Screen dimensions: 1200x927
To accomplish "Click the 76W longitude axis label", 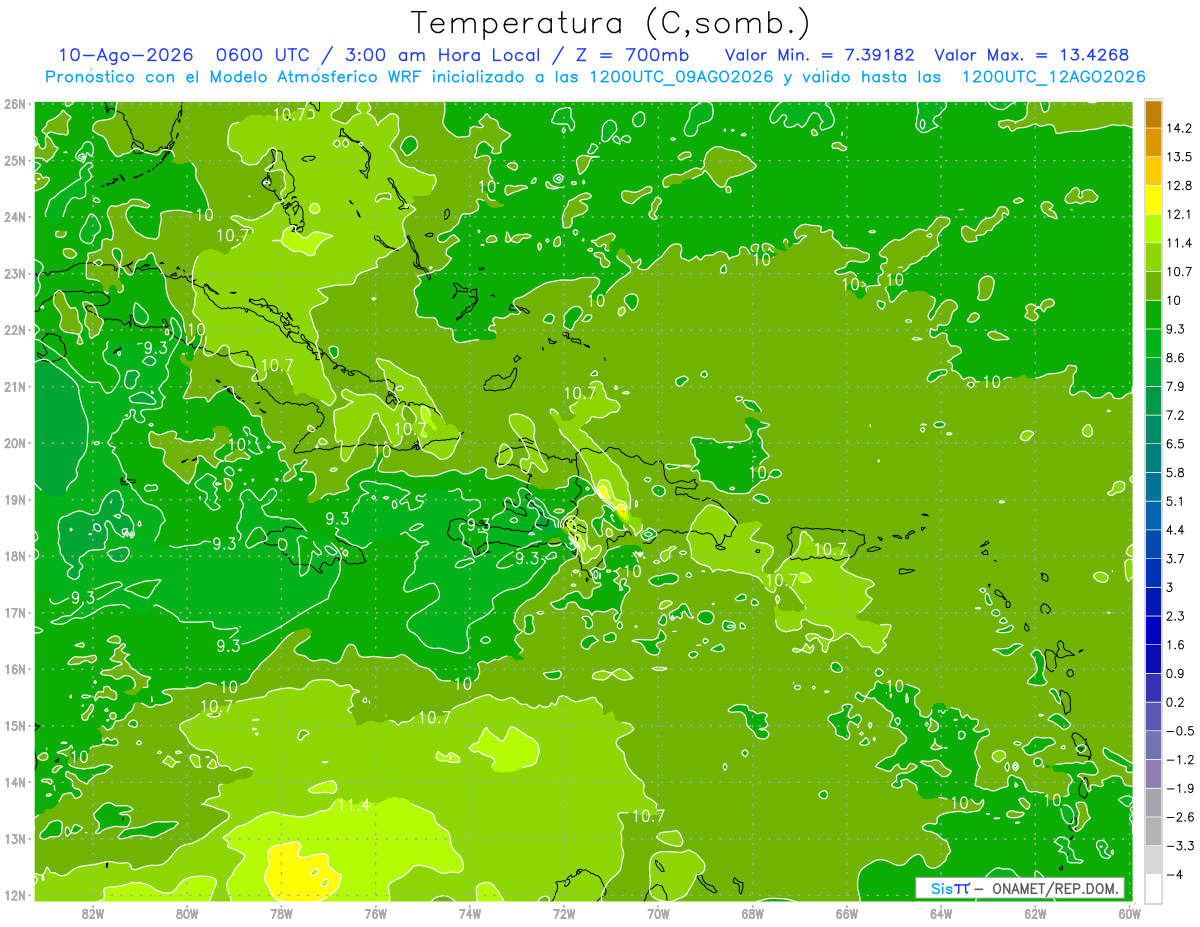I will [x=376, y=913].
